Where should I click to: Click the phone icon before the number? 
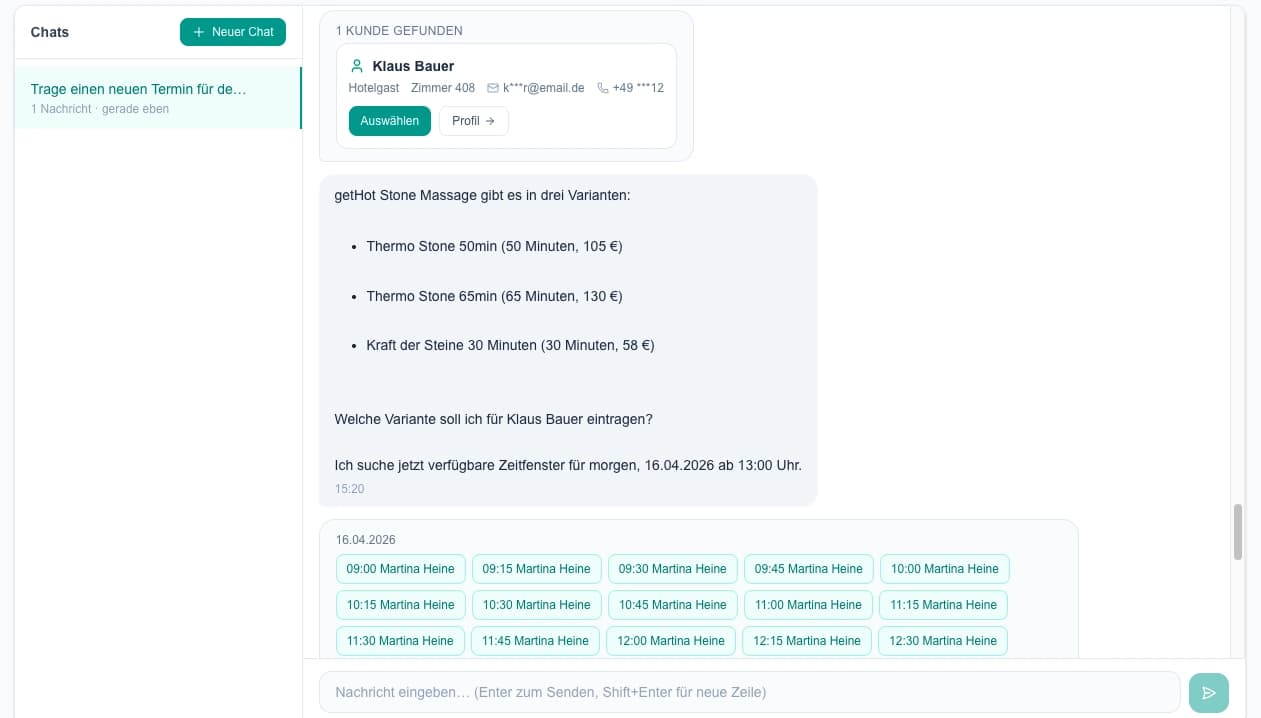tap(602, 88)
